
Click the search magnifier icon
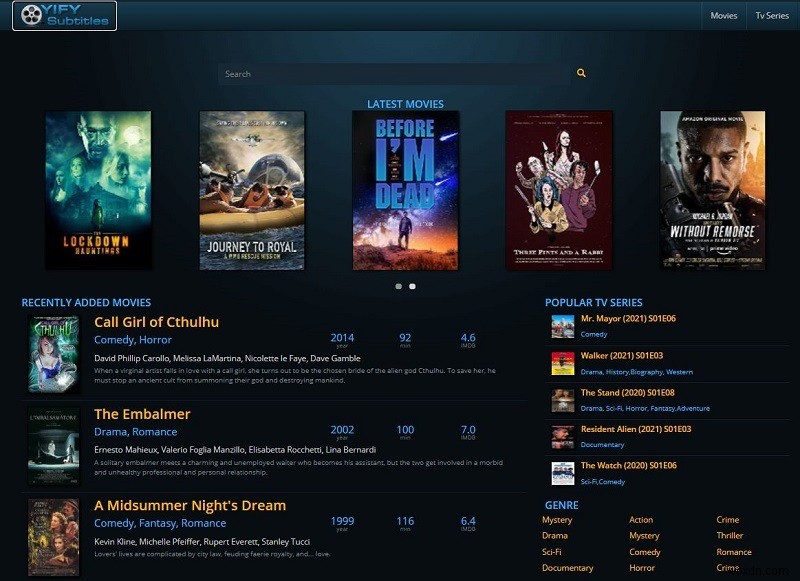coord(582,73)
